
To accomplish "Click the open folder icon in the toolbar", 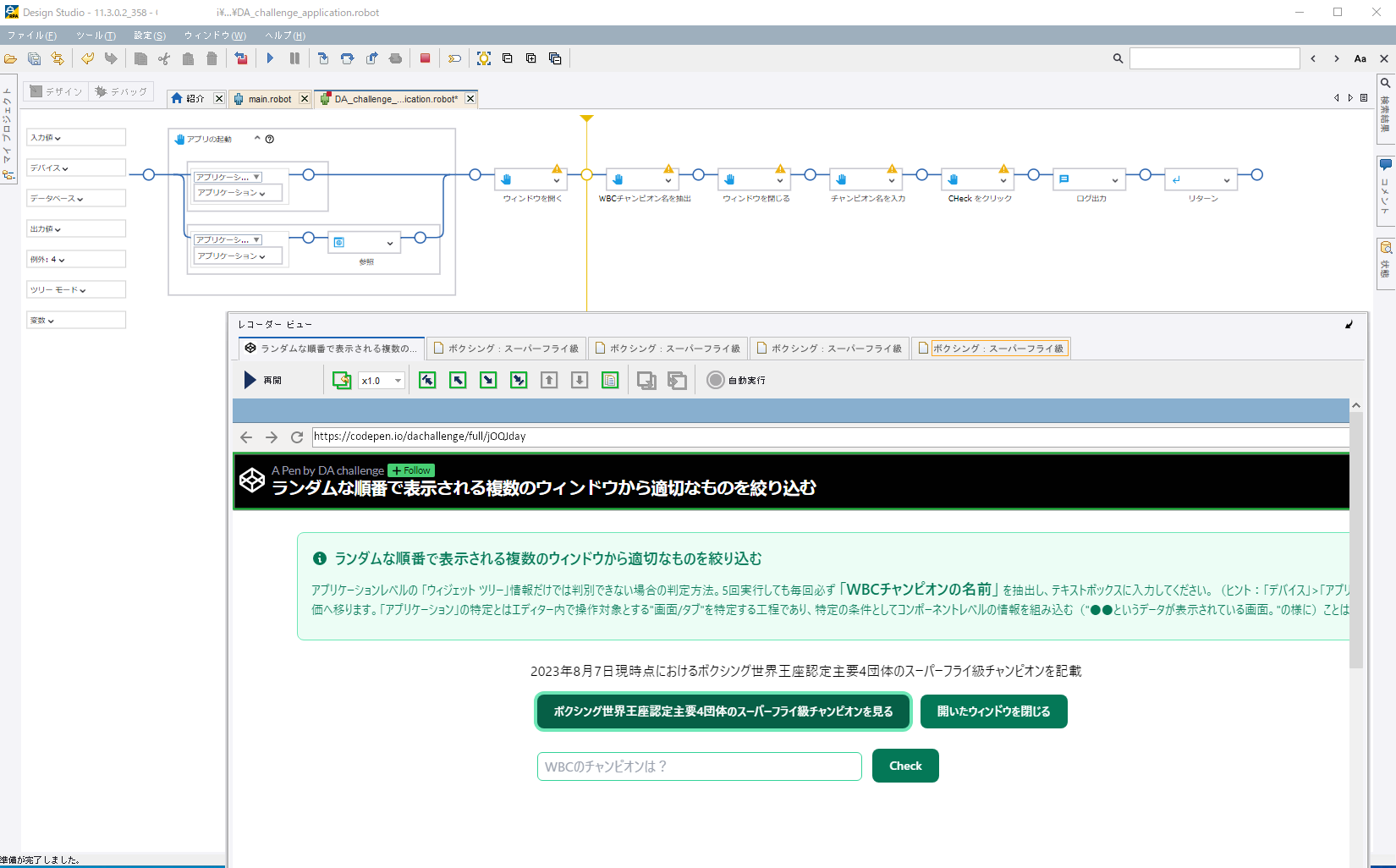I will (x=10, y=58).
